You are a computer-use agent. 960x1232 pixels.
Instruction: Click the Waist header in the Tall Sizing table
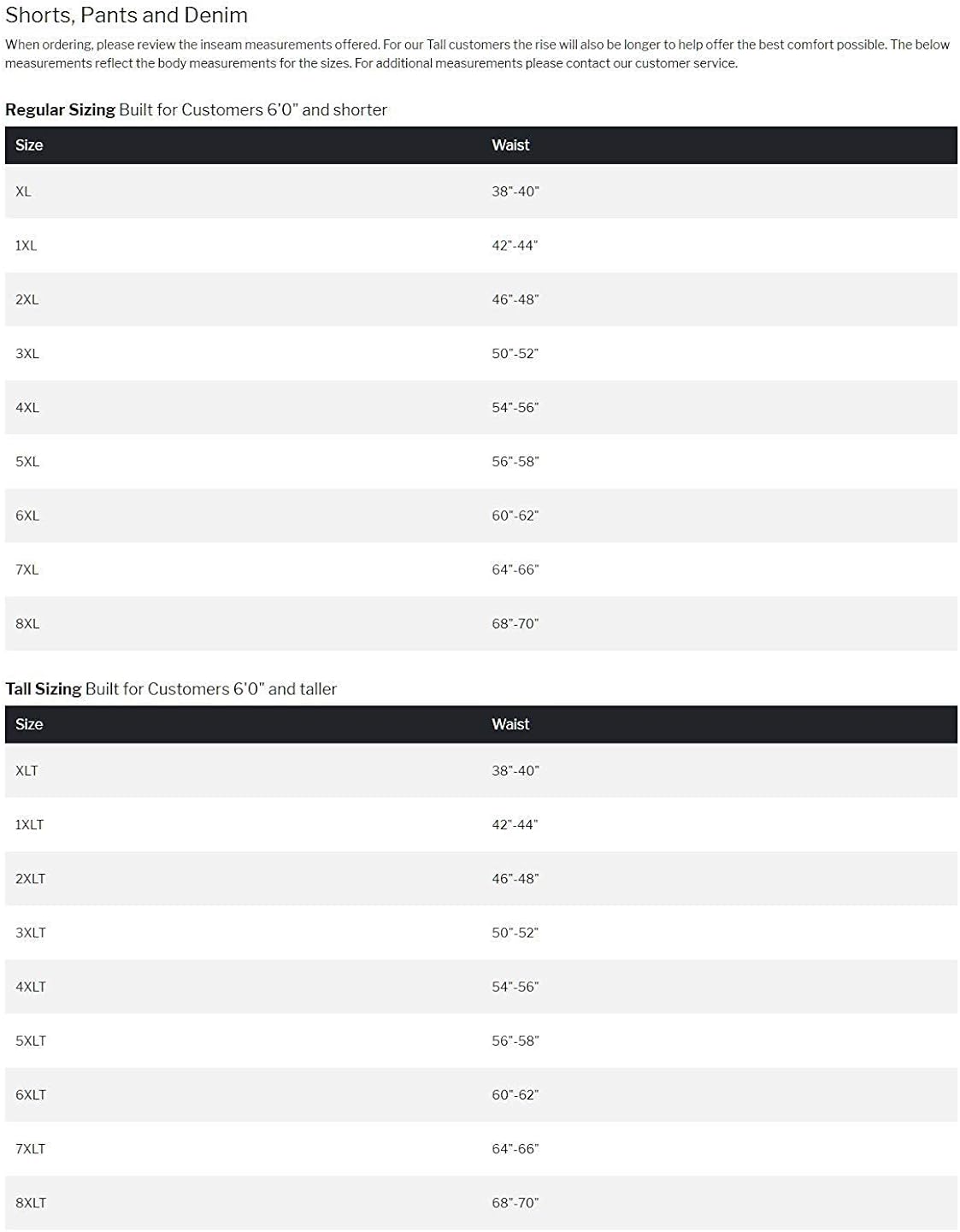(x=510, y=724)
